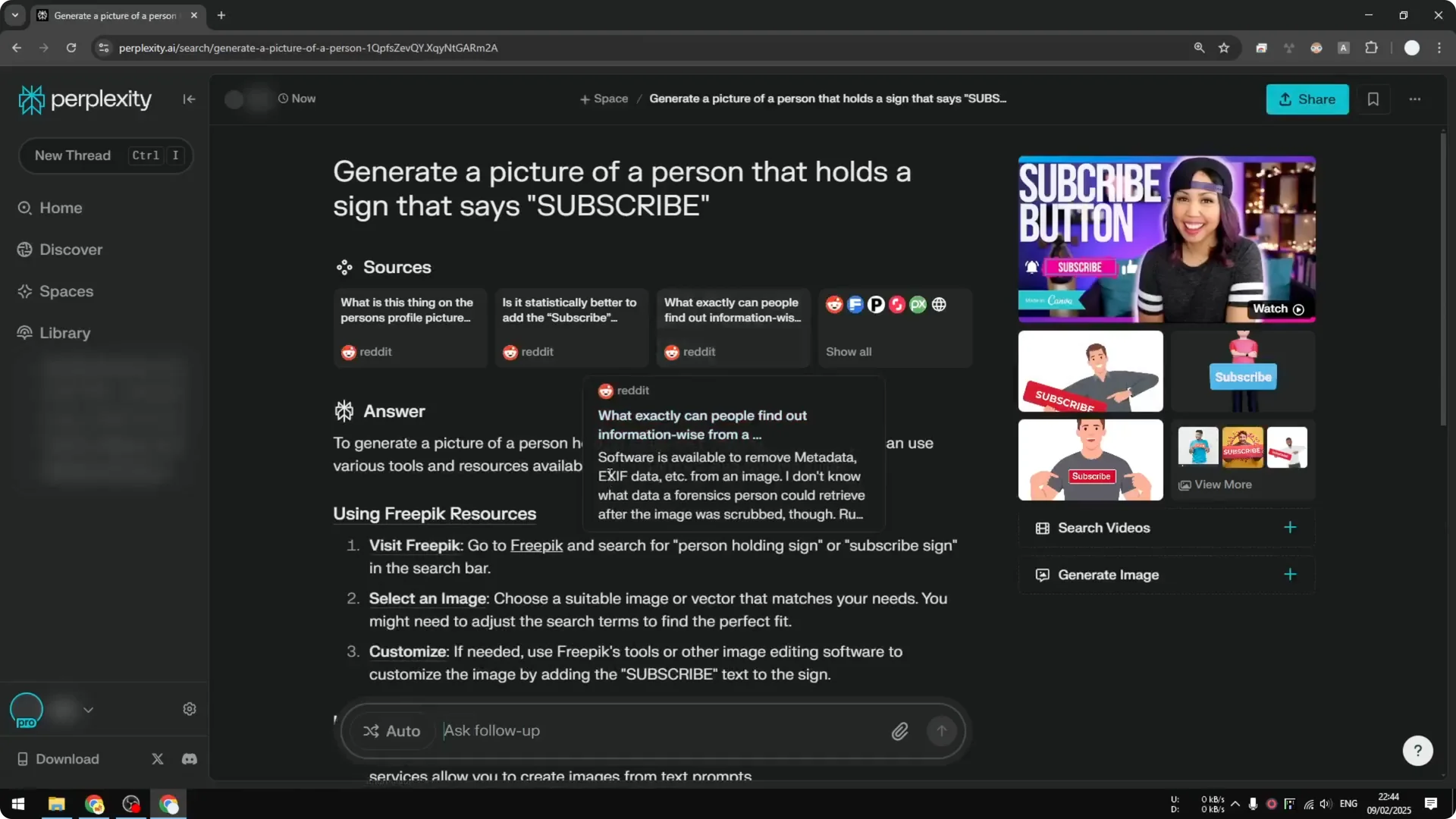Expand hidden system tray icons
This screenshot has width=1456, height=819.
click(x=1235, y=803)
